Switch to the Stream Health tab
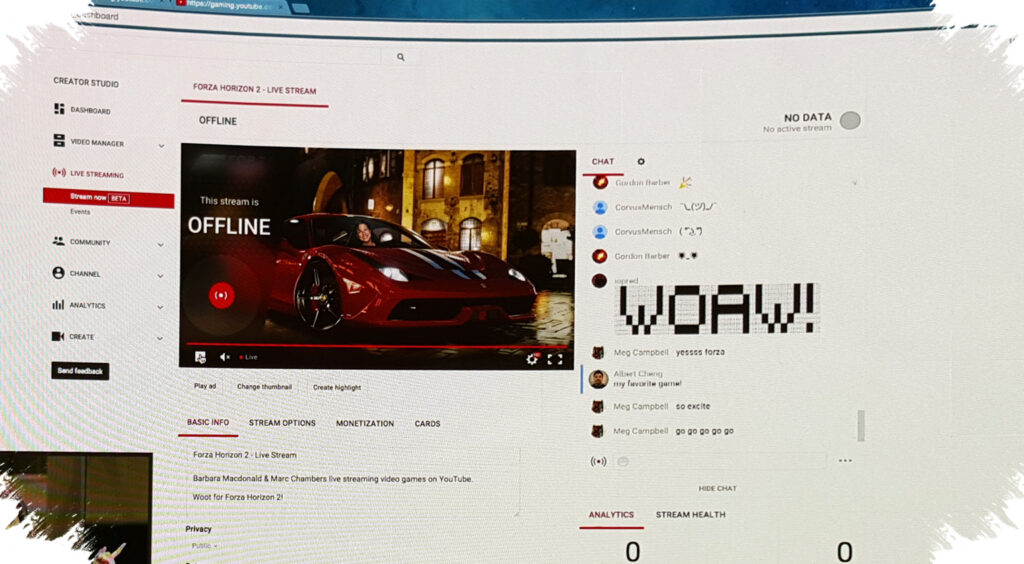Image resolution: width=1024 pixels, height=564 pixels. click(x=690, y=514)
